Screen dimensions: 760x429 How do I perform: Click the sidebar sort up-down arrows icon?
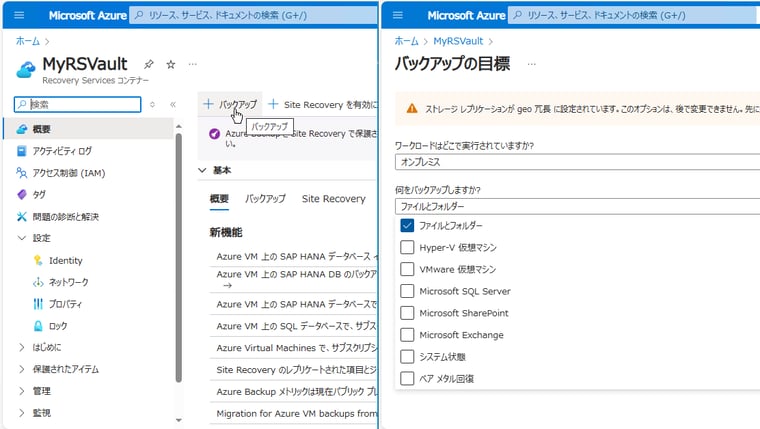[x=152, y=104]
